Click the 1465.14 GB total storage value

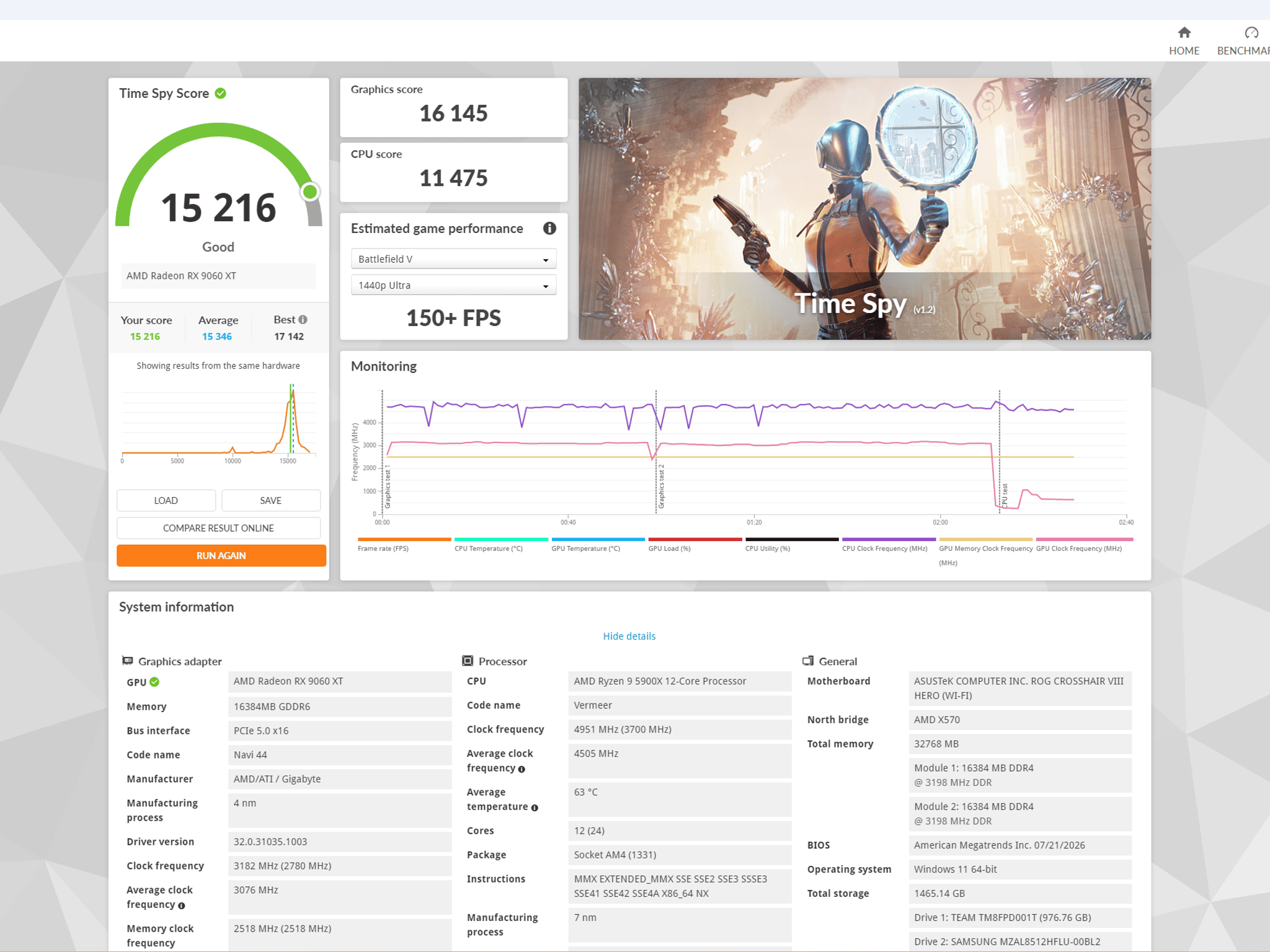pos(1020,893)
